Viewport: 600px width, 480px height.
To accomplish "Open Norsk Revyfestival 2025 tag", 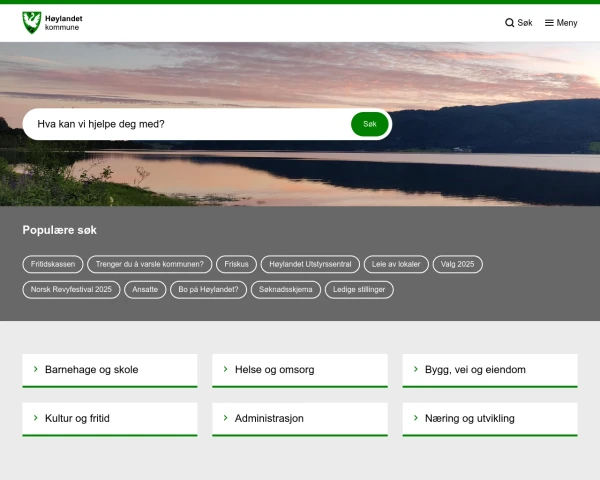I will coord(71,289).
